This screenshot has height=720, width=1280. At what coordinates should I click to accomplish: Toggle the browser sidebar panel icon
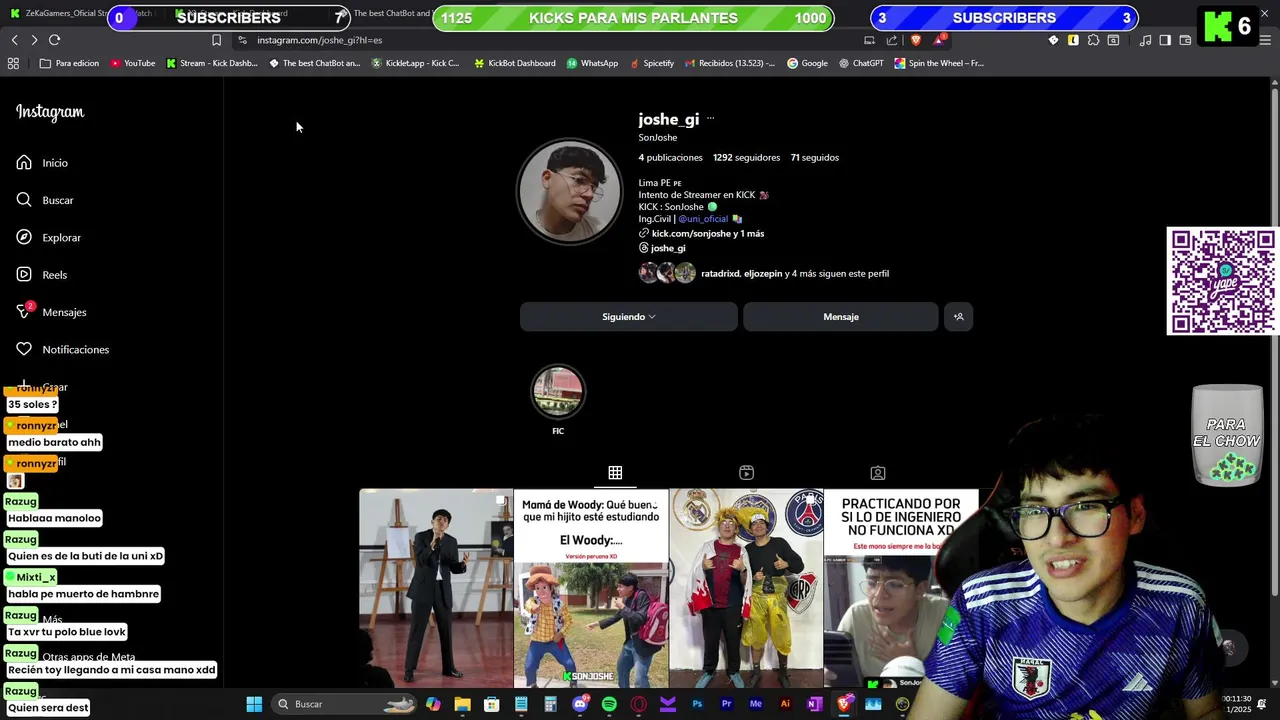coord(1165,40)
